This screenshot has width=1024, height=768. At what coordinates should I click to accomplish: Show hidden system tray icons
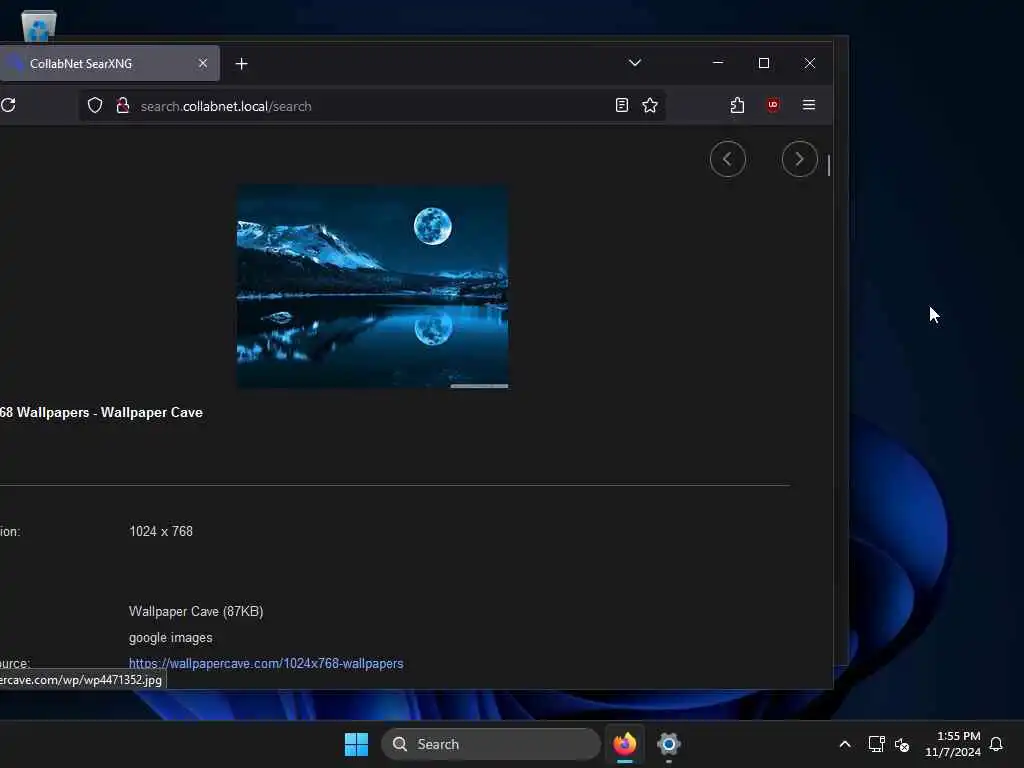[844, 744]
